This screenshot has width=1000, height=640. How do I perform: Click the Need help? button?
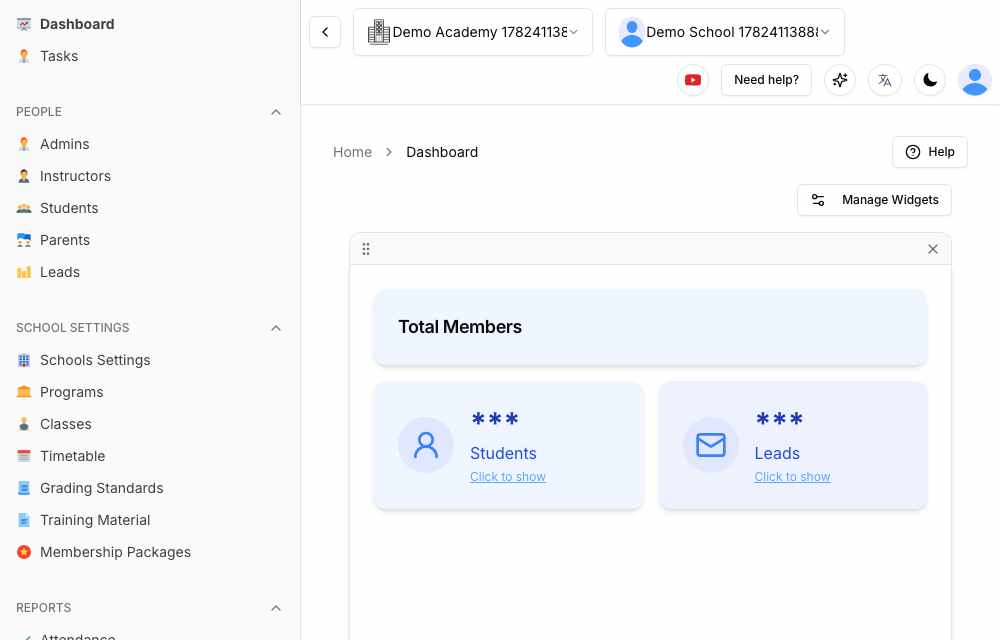[x=766, y=80]
